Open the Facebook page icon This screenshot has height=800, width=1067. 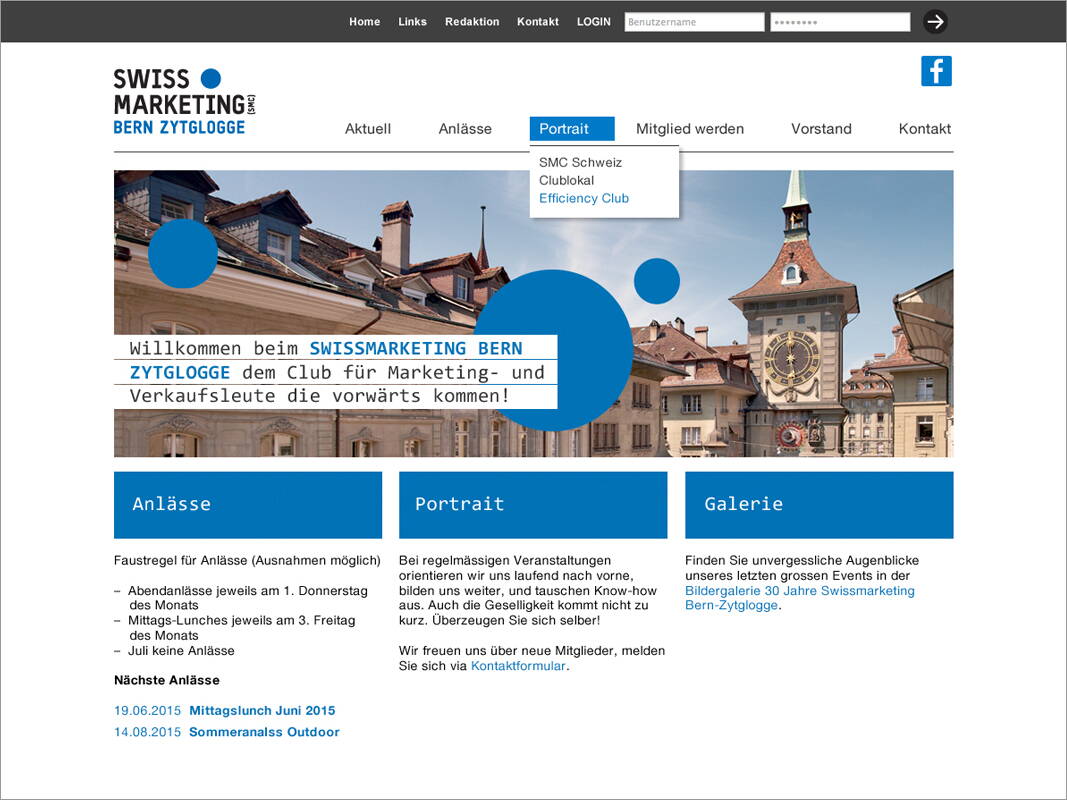936,71
